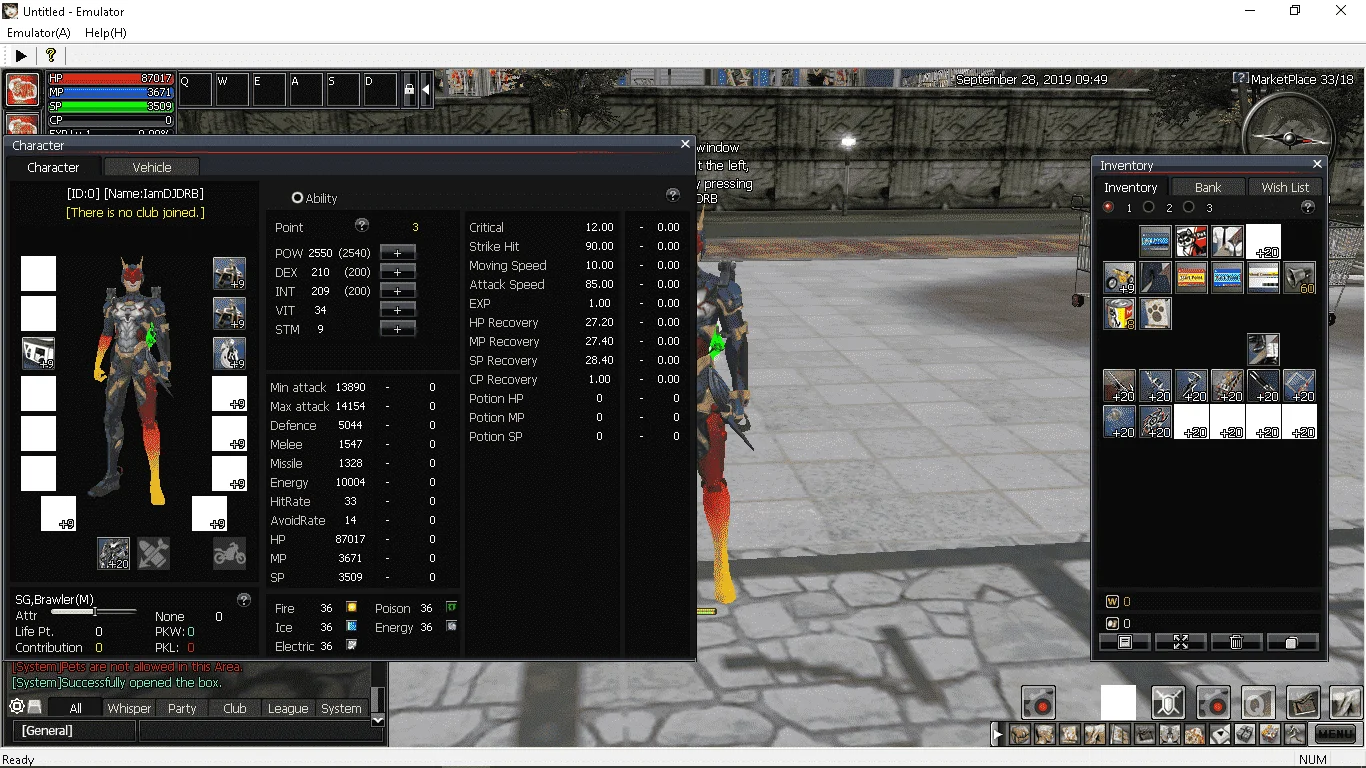The image size is (1366, 768).
Task: Click the bullet ammo slot icon
Action: point(153,553)
